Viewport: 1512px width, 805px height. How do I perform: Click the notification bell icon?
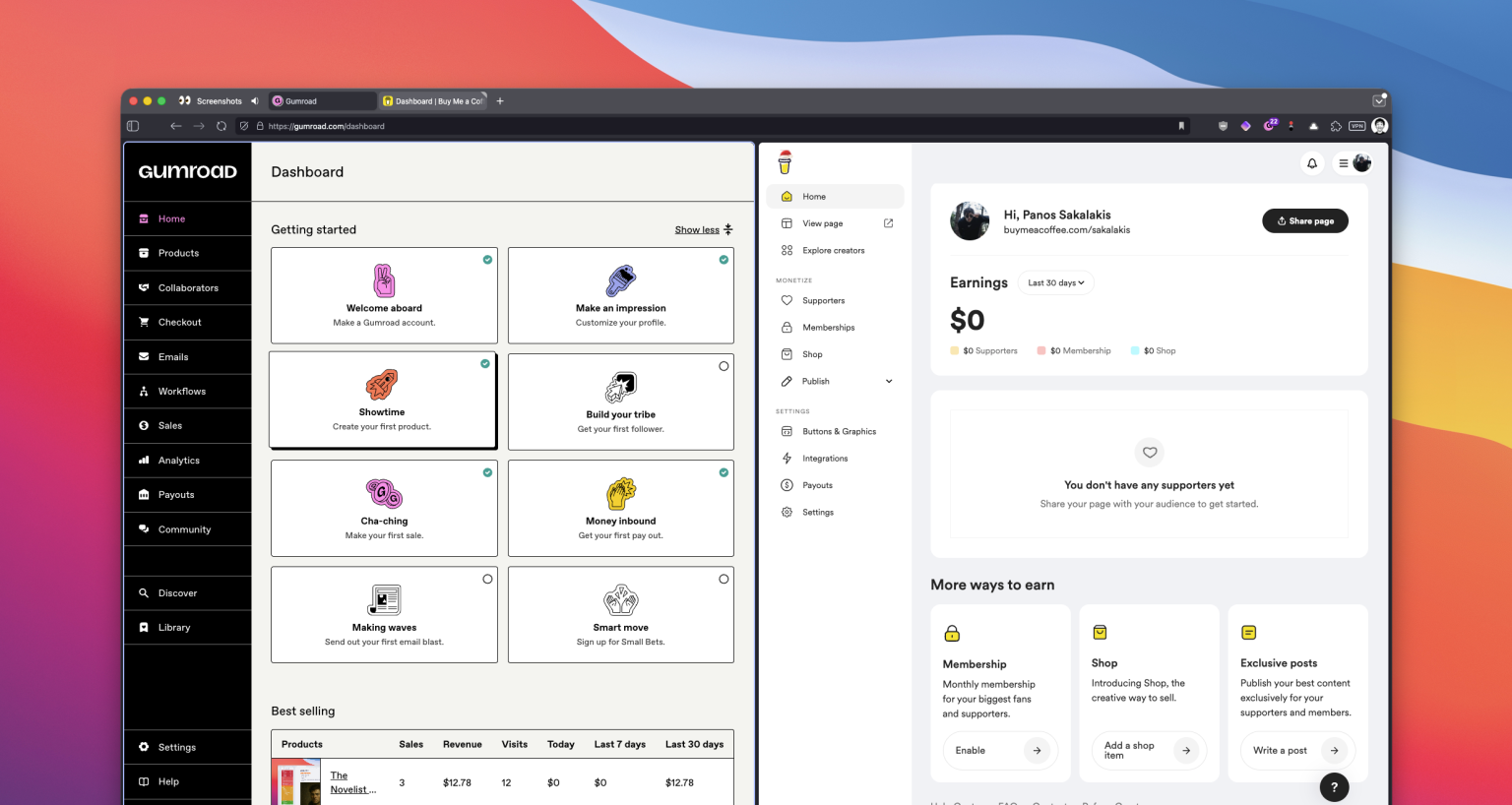[x=1311, y=163]
